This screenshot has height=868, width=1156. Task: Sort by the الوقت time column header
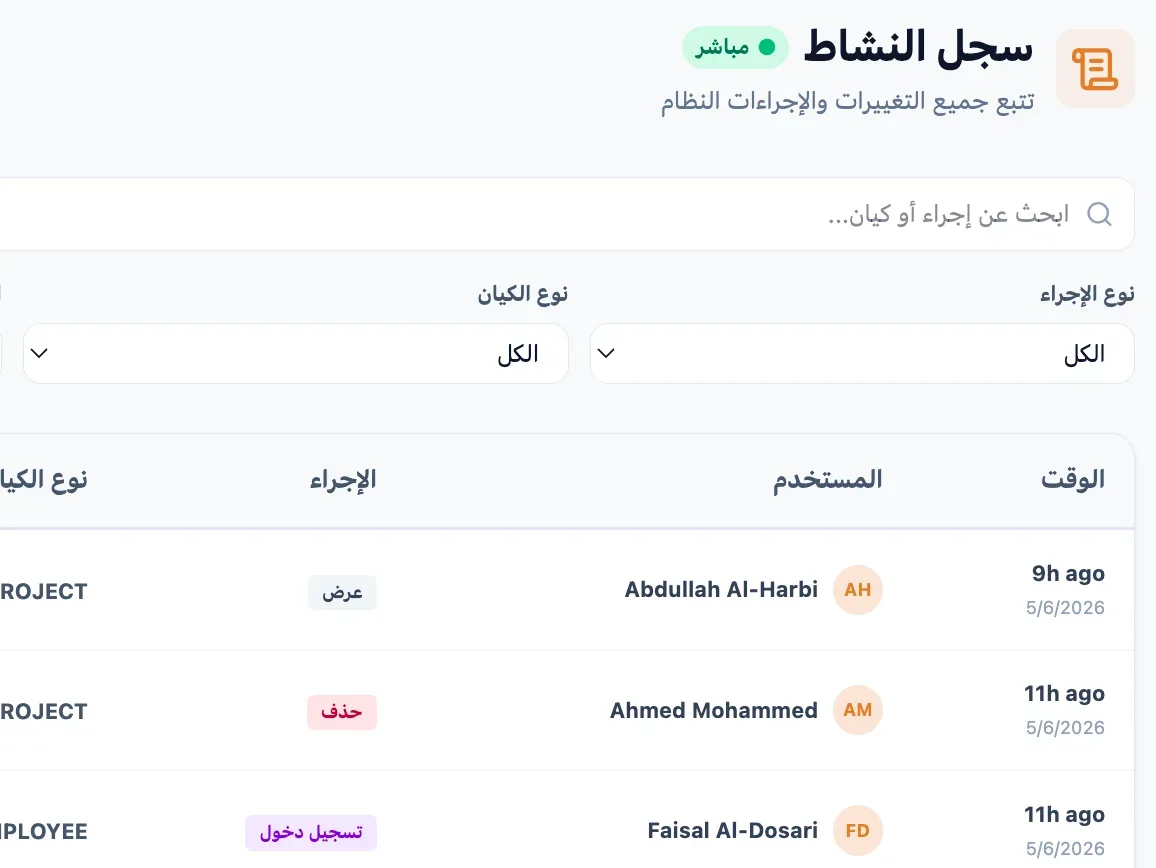1073,479
